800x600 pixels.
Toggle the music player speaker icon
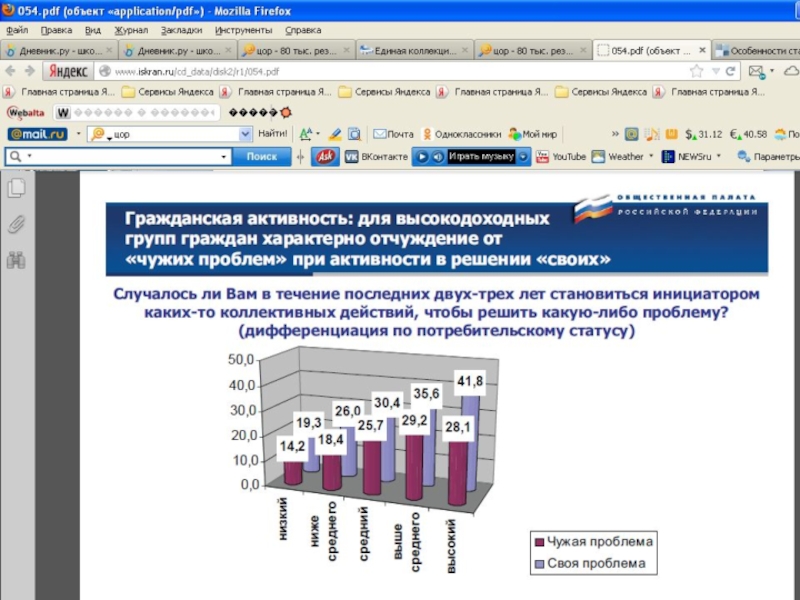click(438, 157)
